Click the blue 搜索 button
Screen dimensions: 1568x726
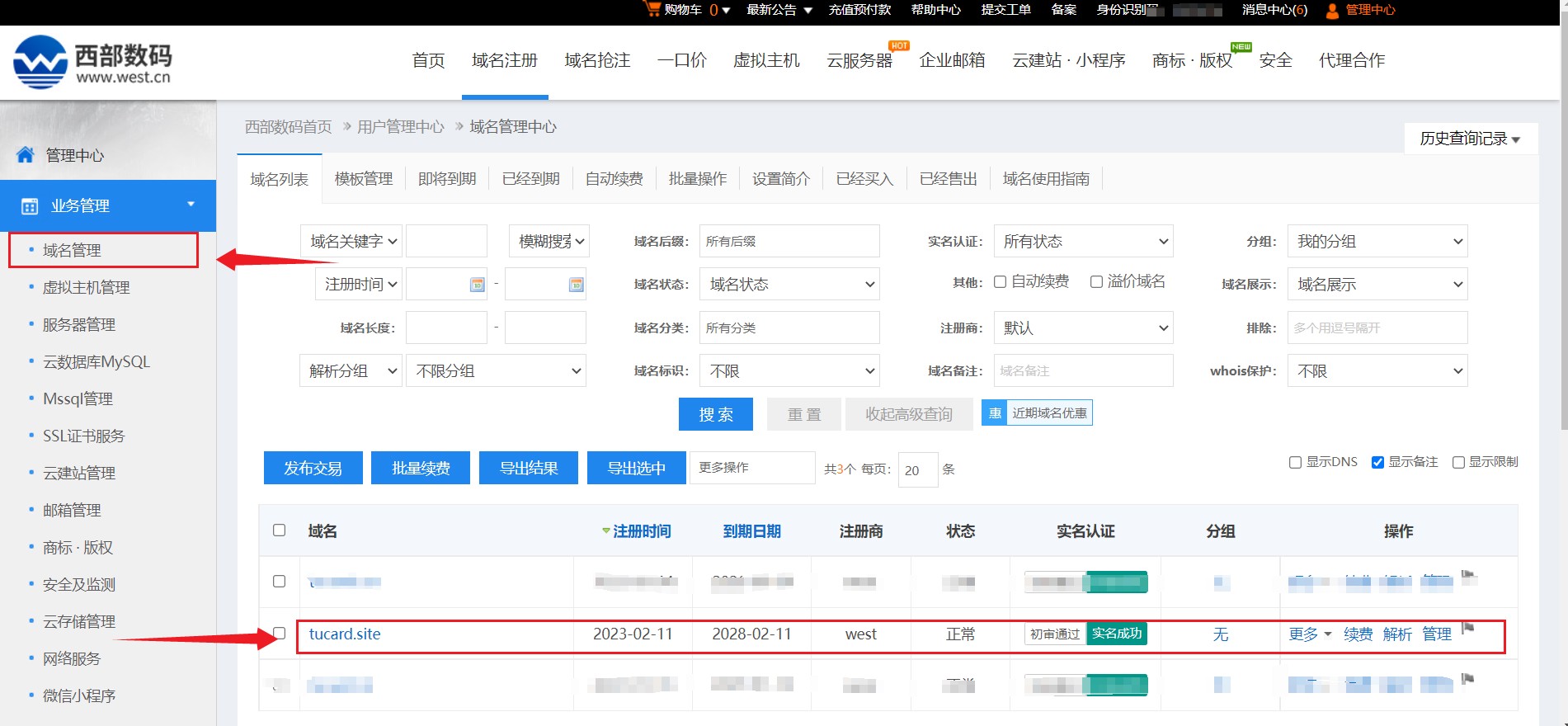715,414
